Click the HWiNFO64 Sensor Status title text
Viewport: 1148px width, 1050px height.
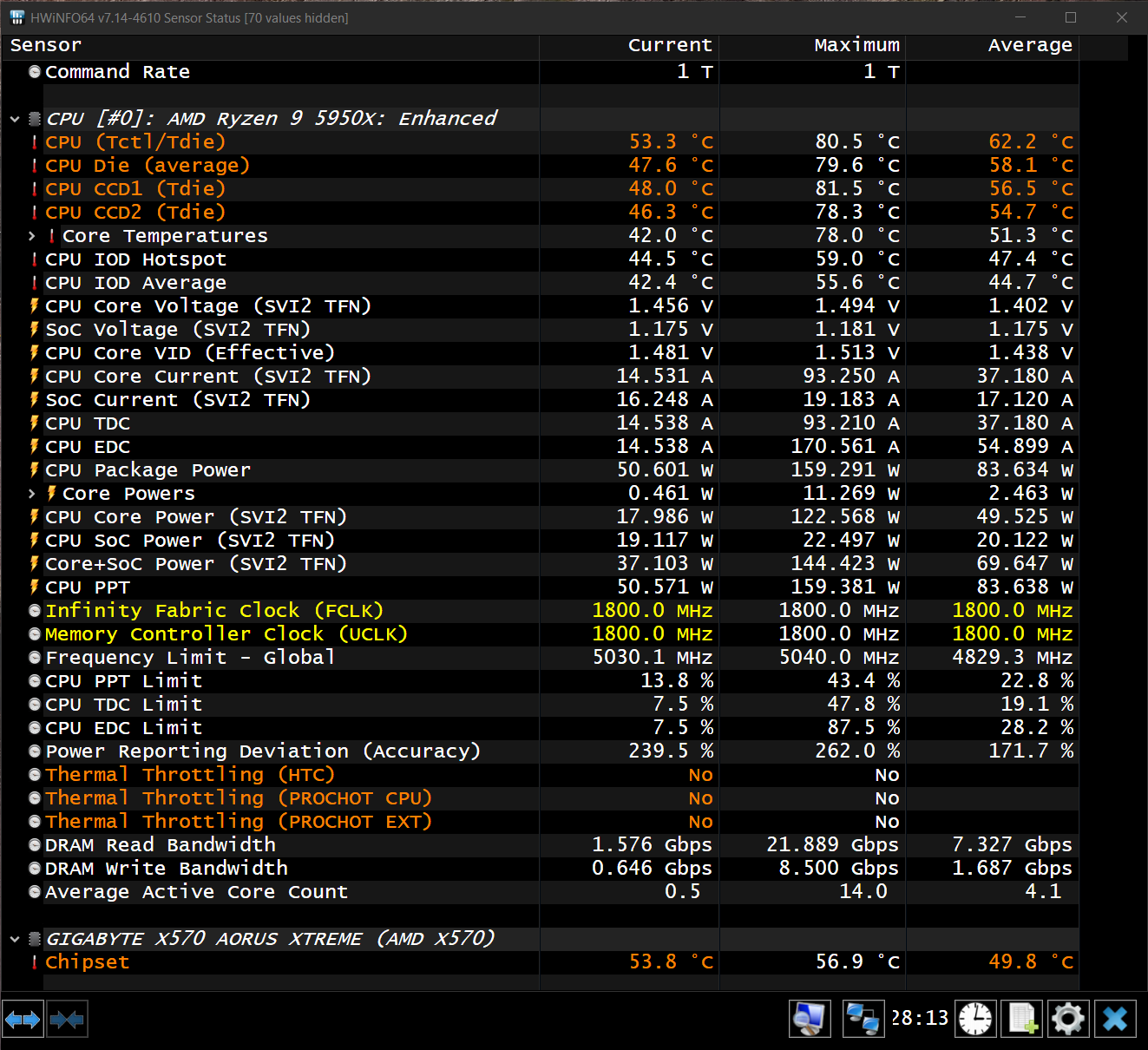tap(189, 18)
